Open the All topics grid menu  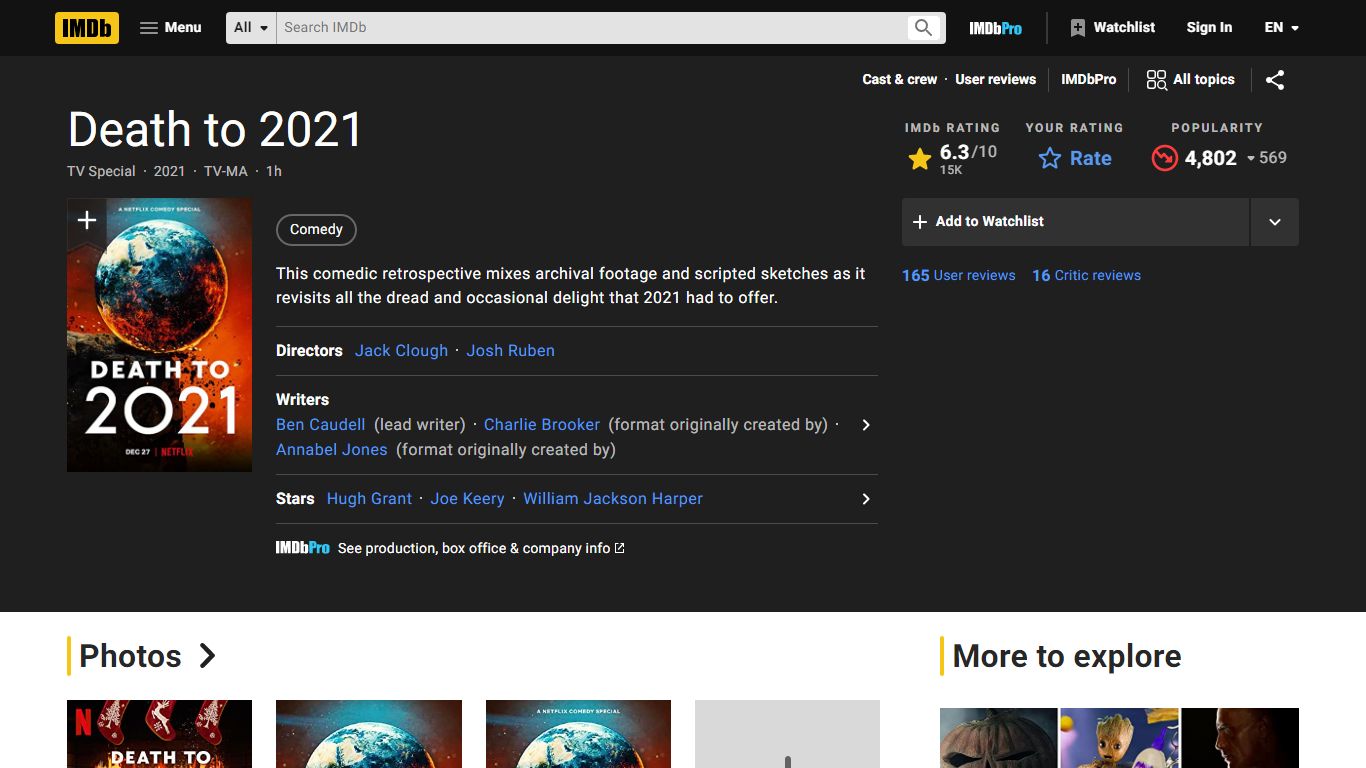pos(1190,80)
